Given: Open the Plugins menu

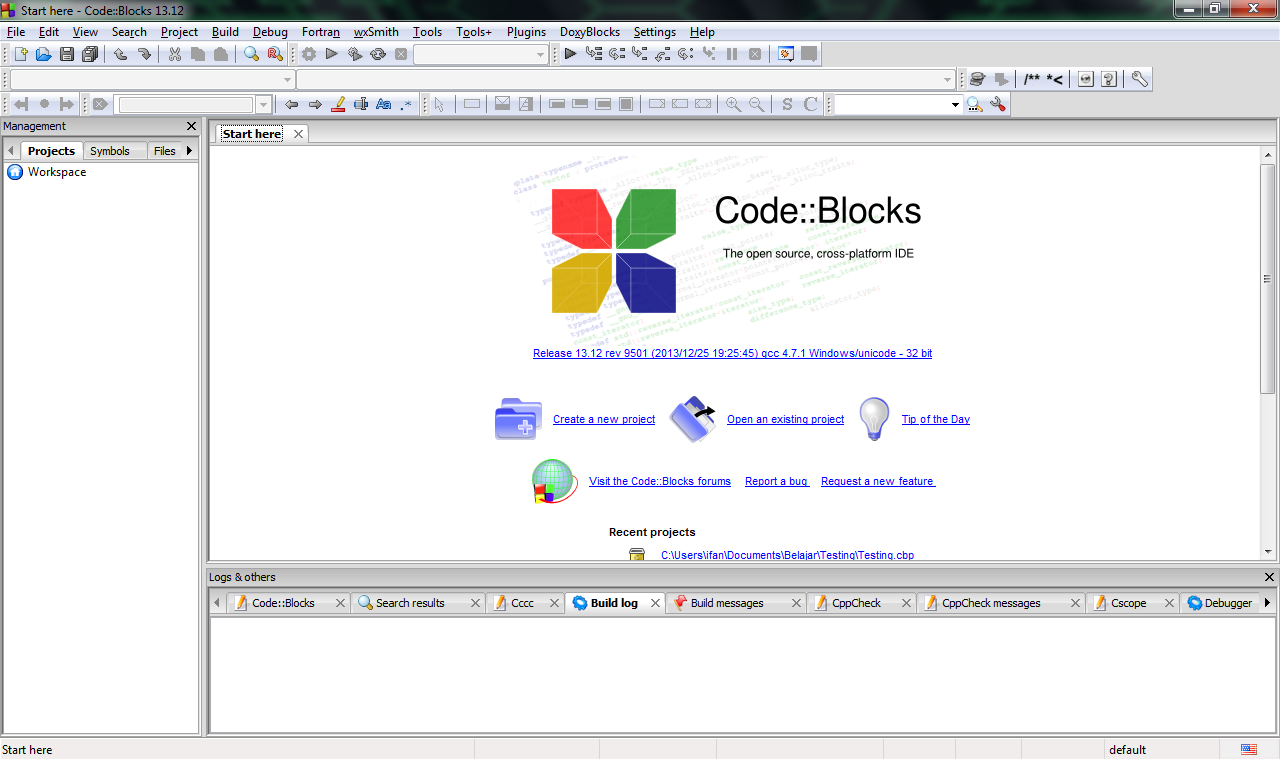Looking at the screenshot, I should [x=527, y=32].
